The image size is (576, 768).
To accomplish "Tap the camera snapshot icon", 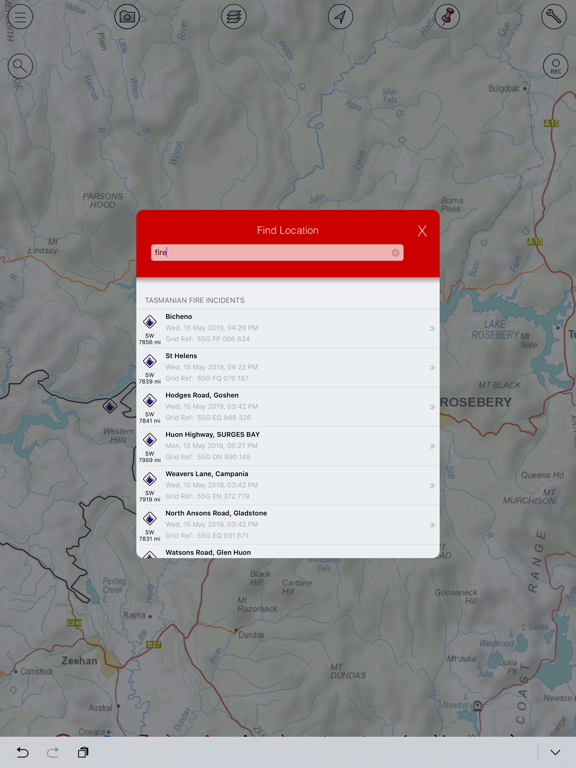I will (x=127, y=17).
